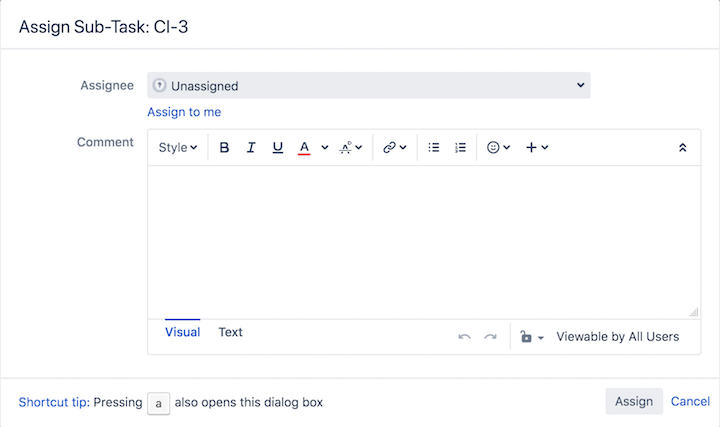
Task: Toggle italic formatting in comment toolbar
Action: [x=251, y=147]
